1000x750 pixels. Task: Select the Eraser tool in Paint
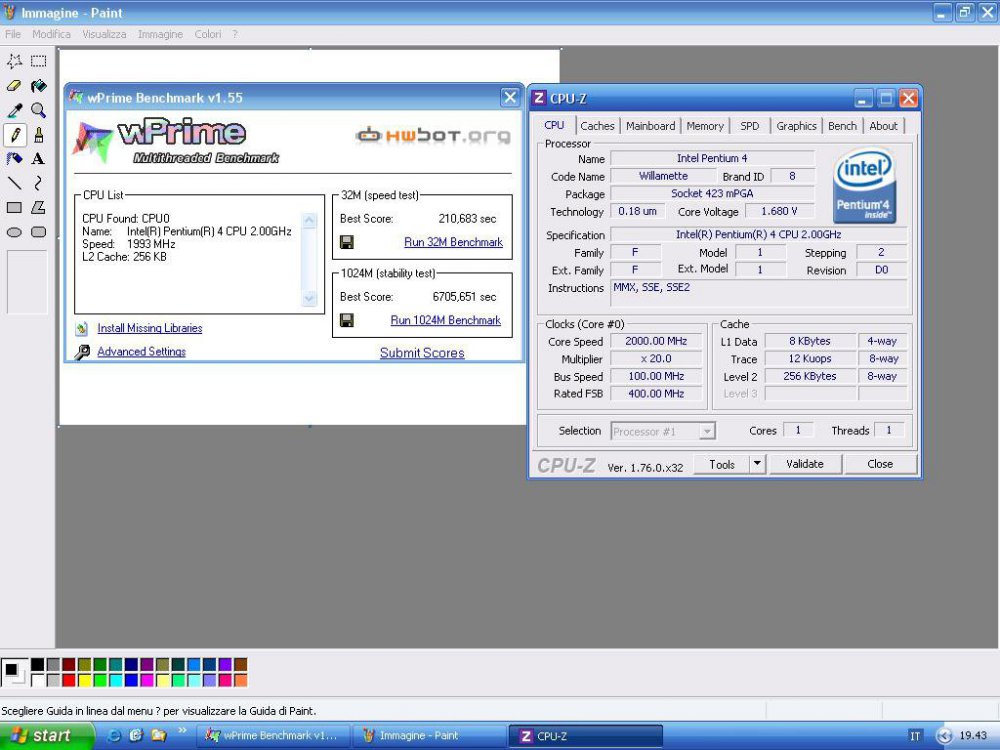tap(14, 86)
